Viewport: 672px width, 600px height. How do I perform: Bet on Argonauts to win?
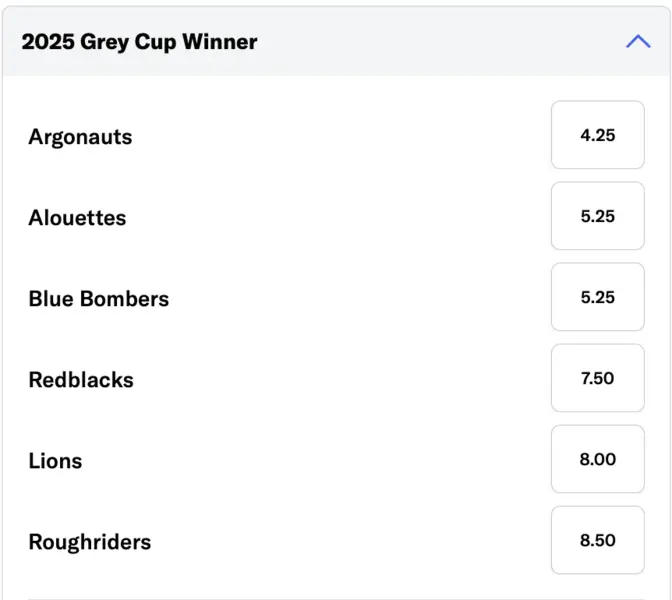pos(597,135)
